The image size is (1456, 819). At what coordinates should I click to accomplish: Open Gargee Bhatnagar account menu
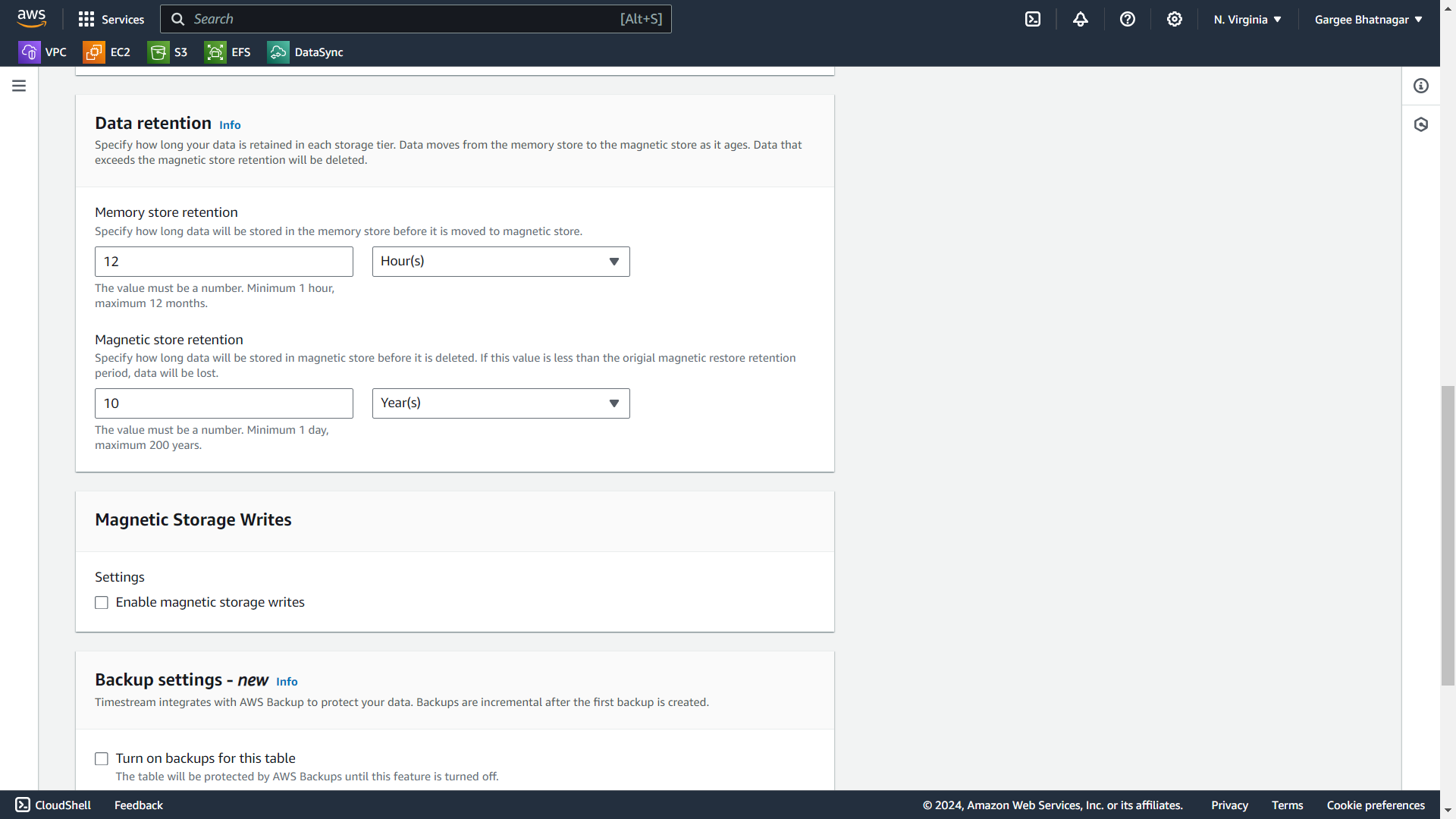pyautogui.click(x=1367, y=19)
